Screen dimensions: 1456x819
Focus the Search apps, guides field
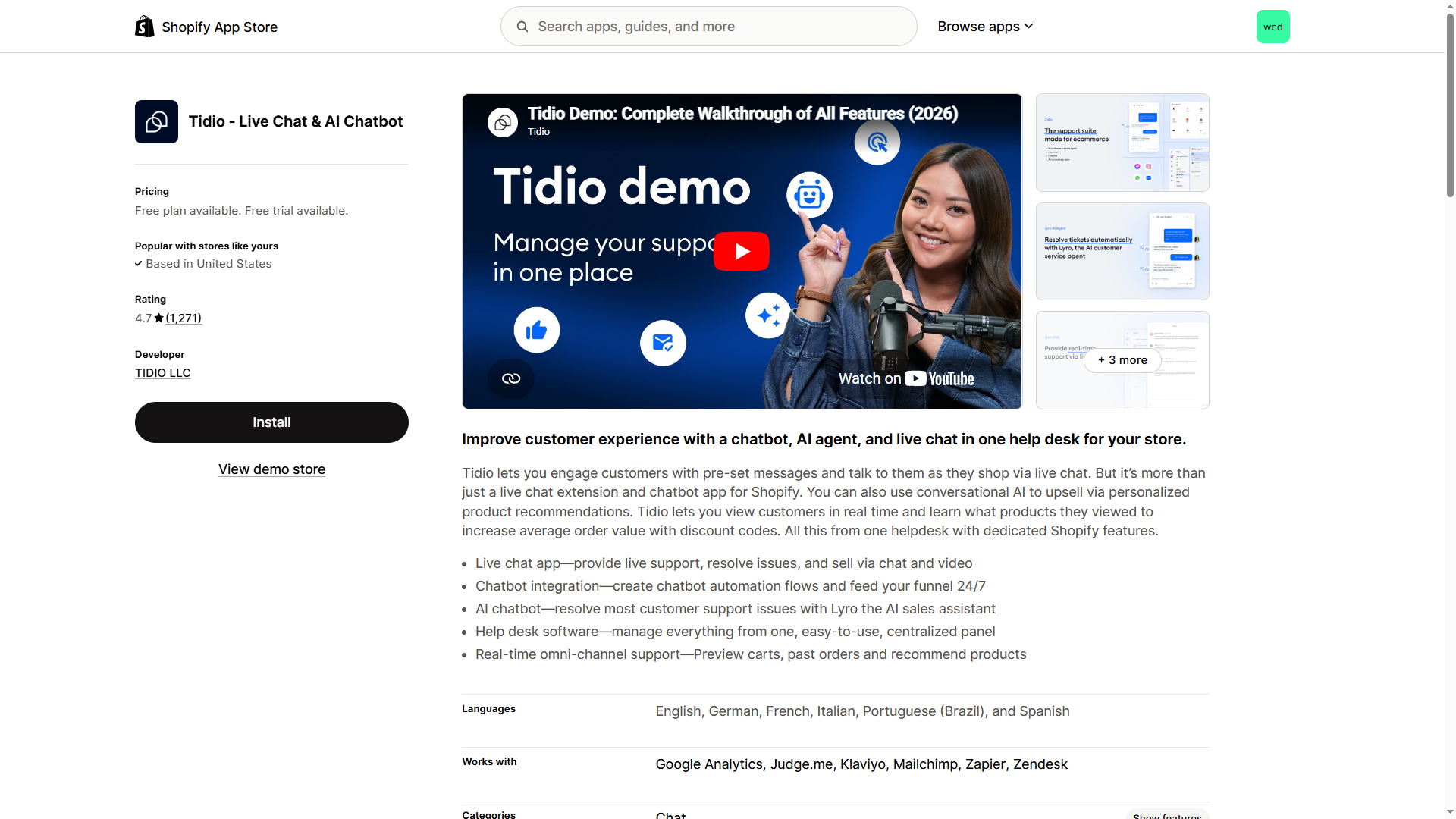tap(708, 27)
